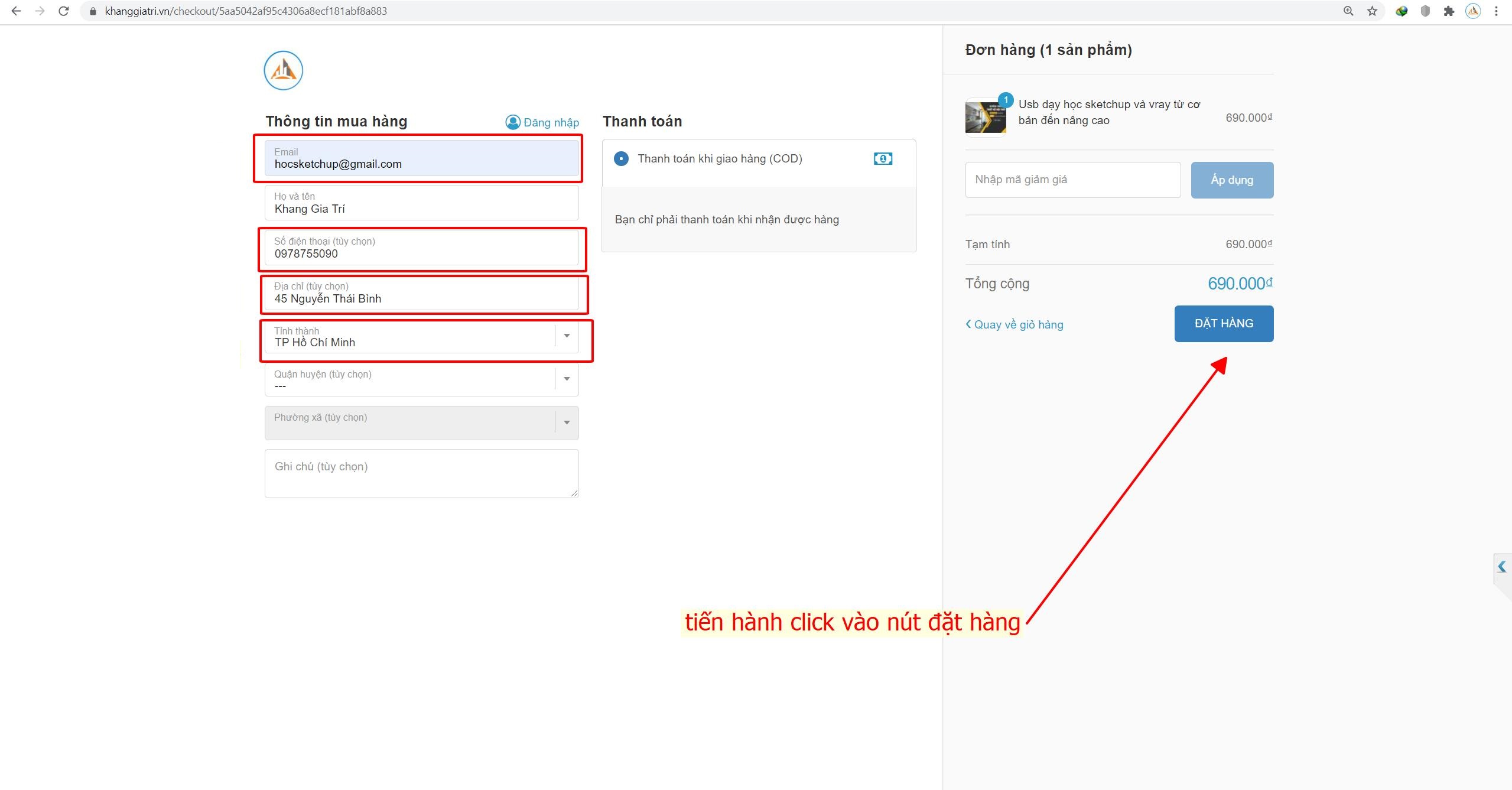Image resolution: width=1512 pixels, height=790 pixels.
Task: Click the zoom magnifier icon in address bar
Action: (1348, 11)
